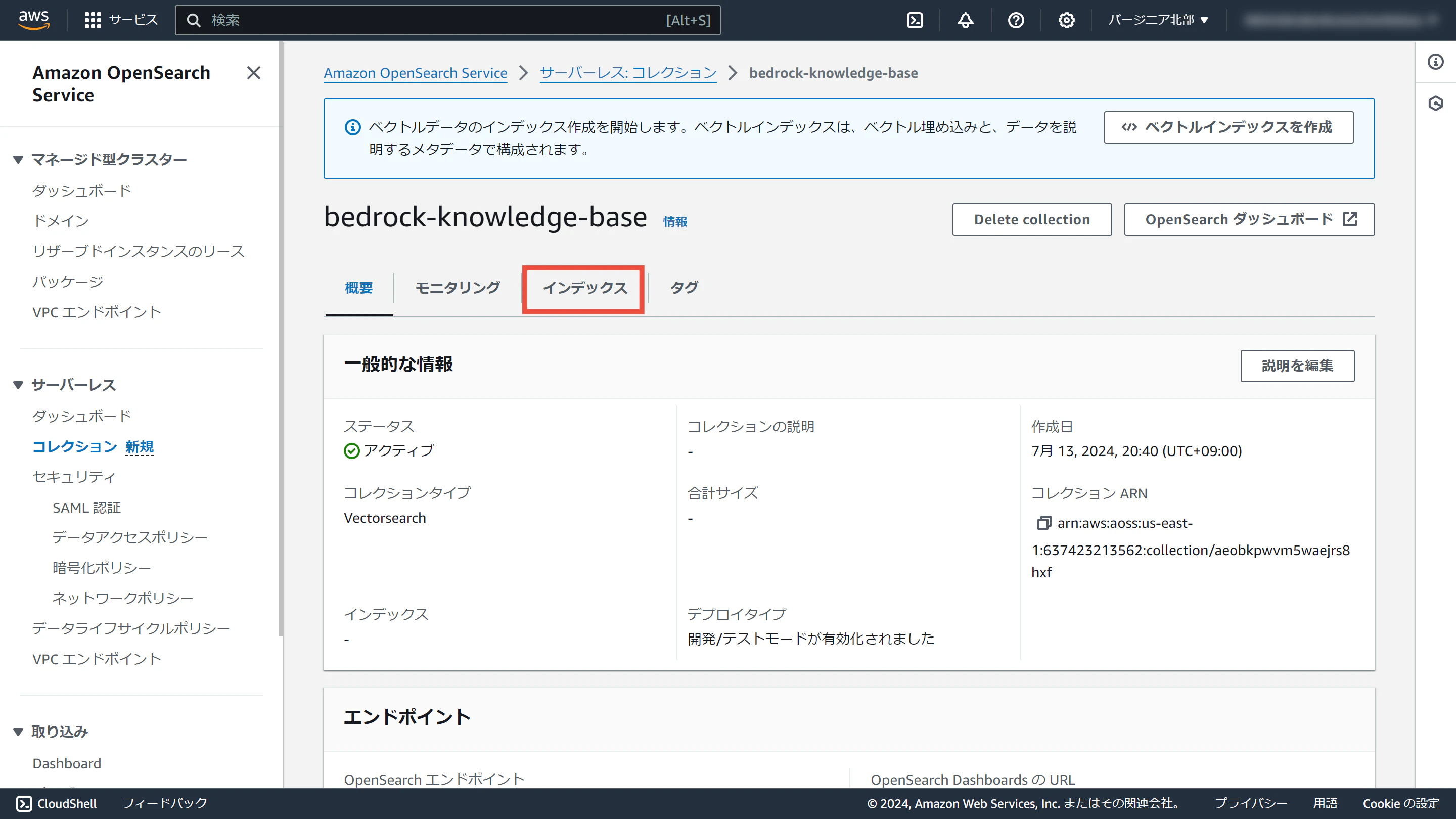Open VPC エンドポイント under マネージド型クラスター
Viewport: 1456px width, 819px height.
pos(97,312)
